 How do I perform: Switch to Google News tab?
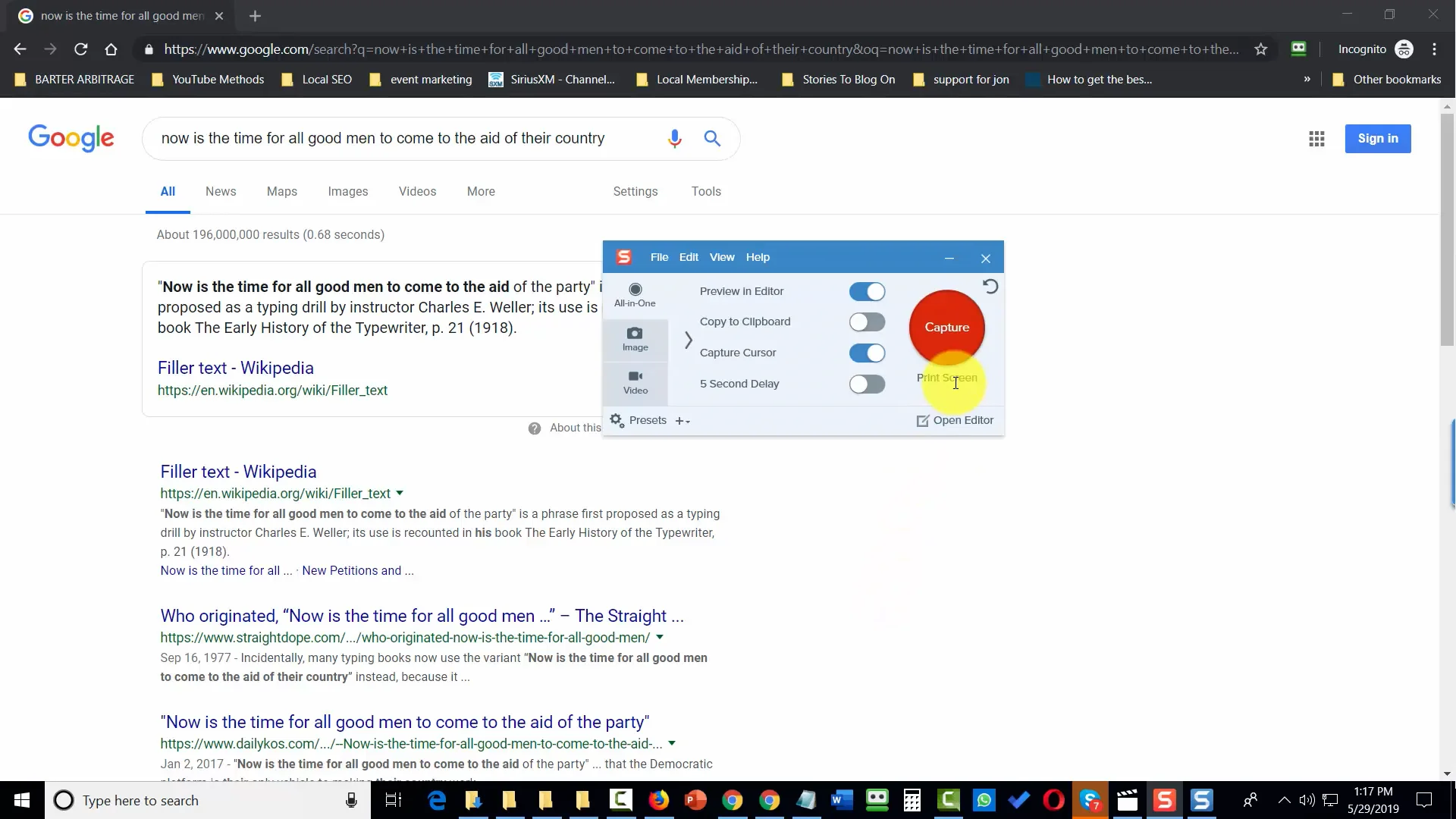coord(221,192)
